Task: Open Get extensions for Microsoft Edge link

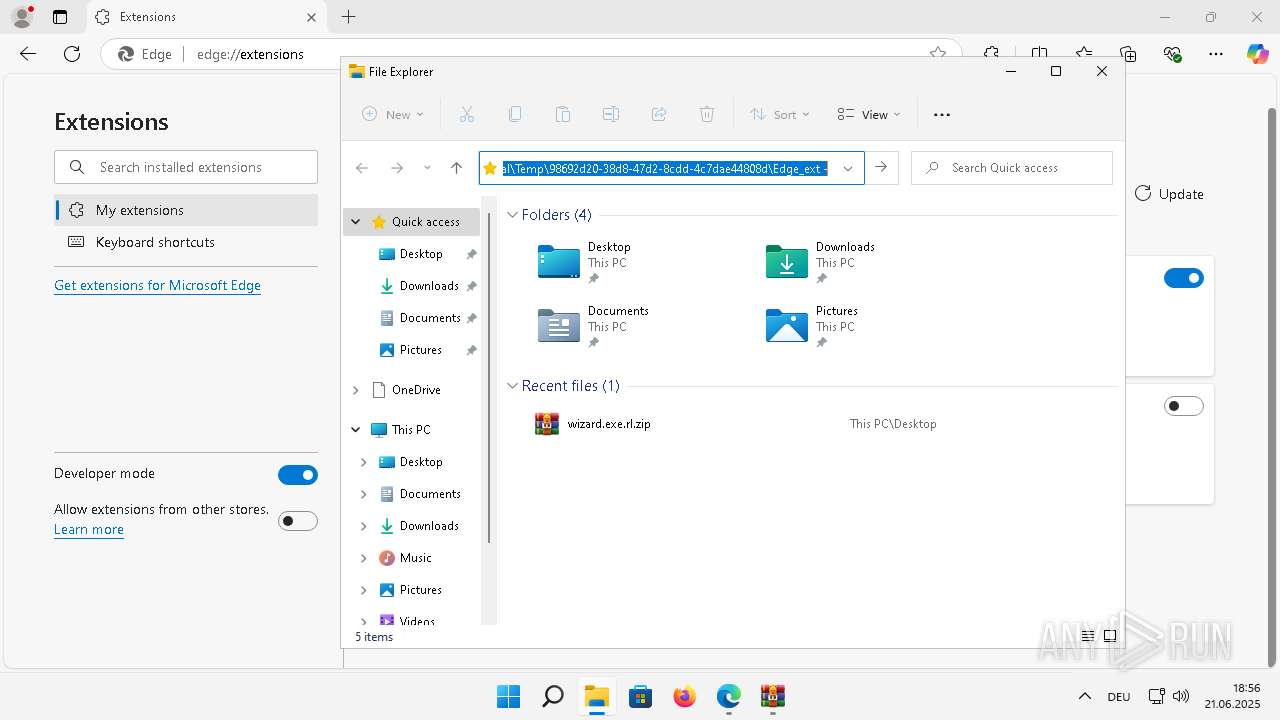Action: click(157, 285)
